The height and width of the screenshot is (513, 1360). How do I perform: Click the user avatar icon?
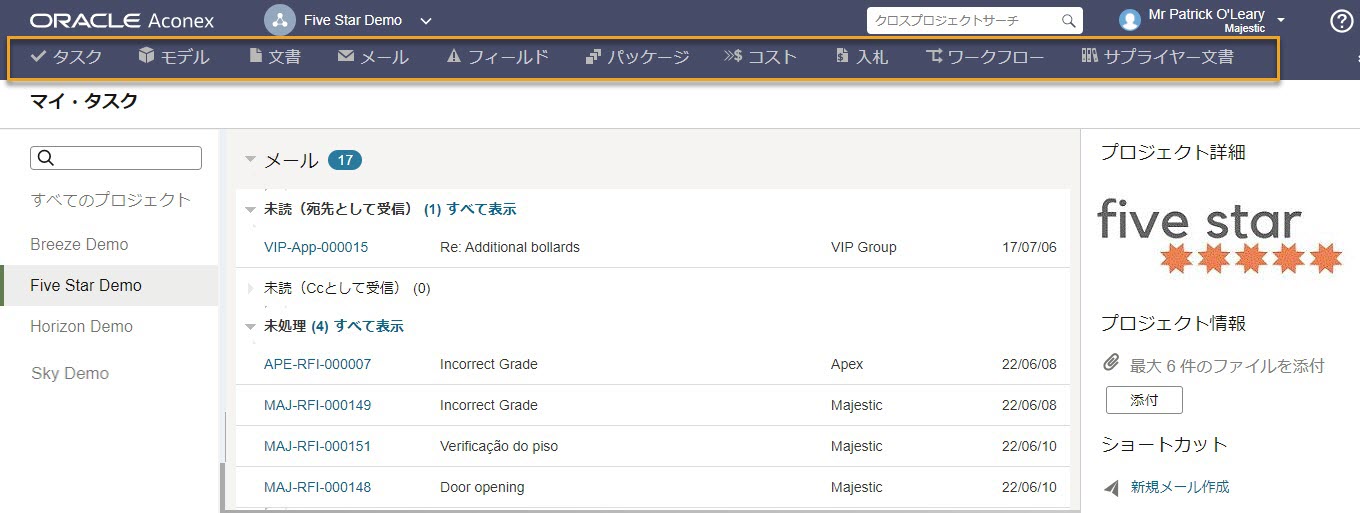coord(1130,20)
